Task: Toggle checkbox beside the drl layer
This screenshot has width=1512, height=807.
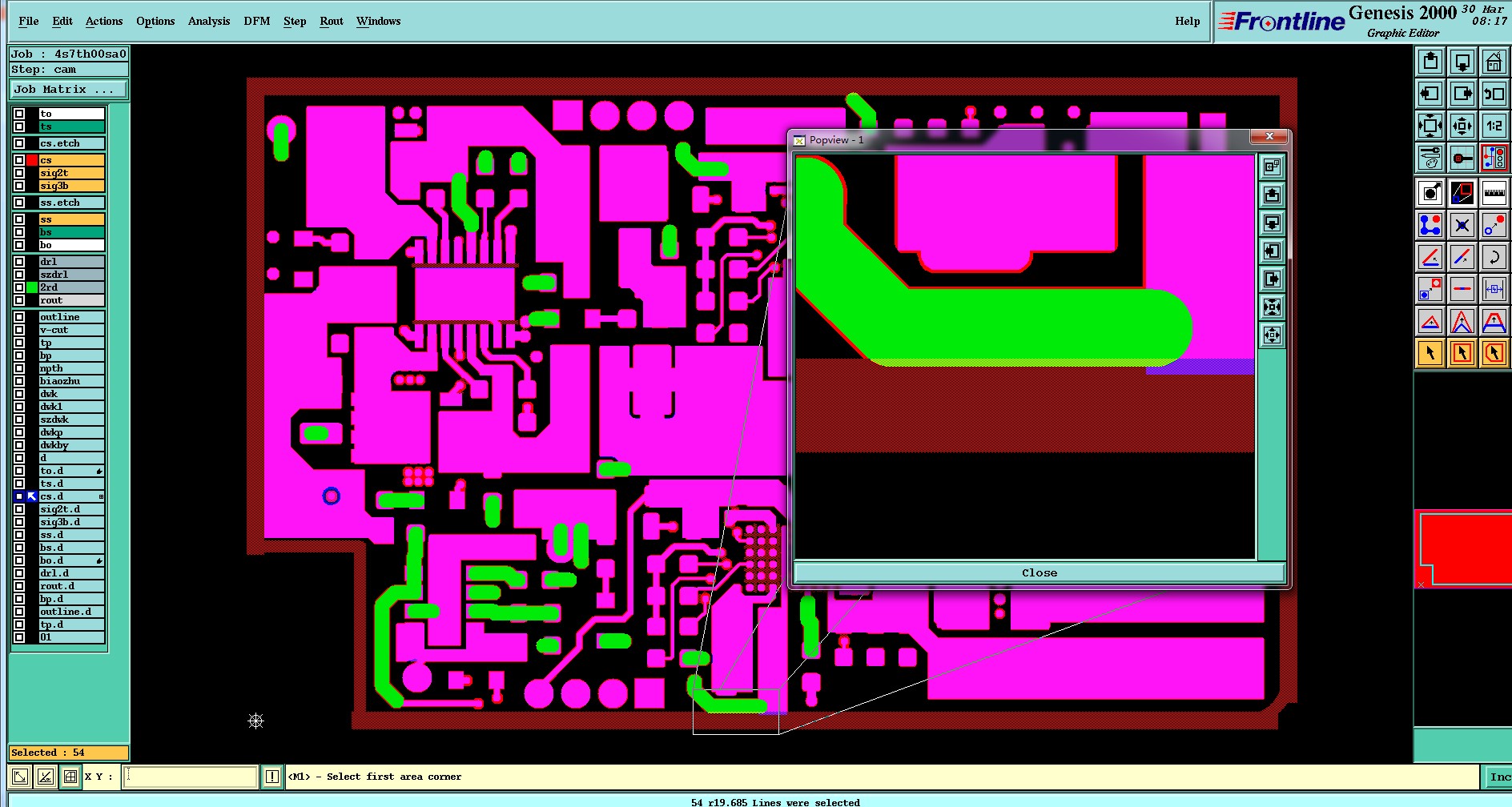Action: click(19, 262)
